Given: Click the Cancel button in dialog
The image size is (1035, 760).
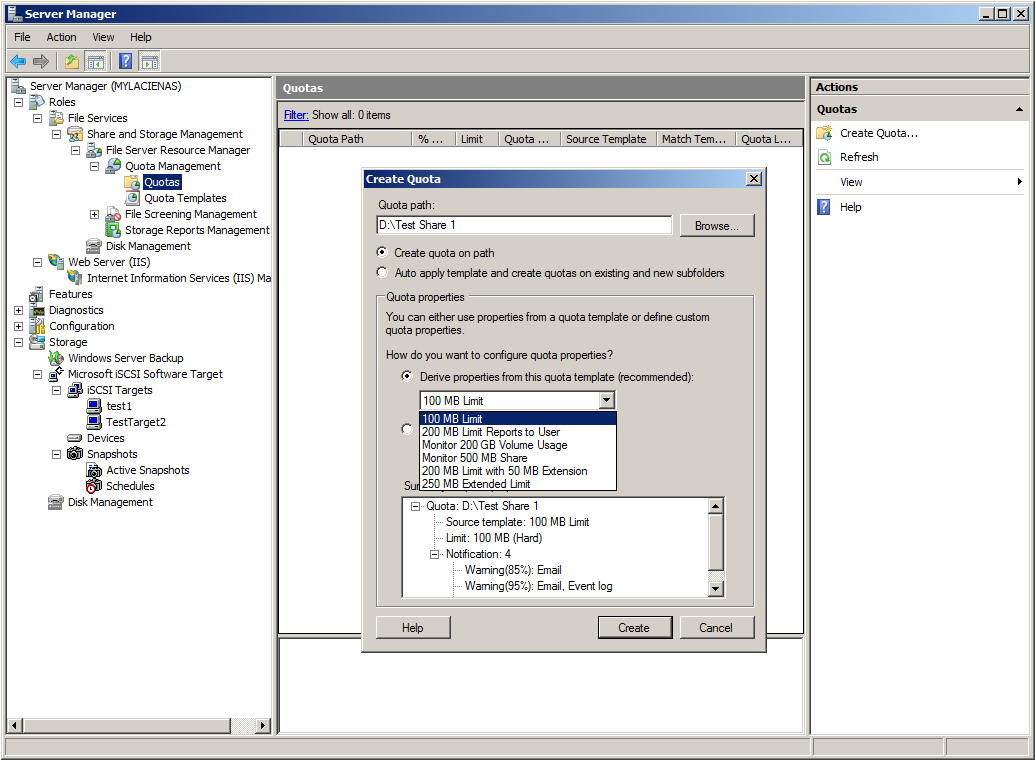Looking at the screenshot, I should [716, 628].
